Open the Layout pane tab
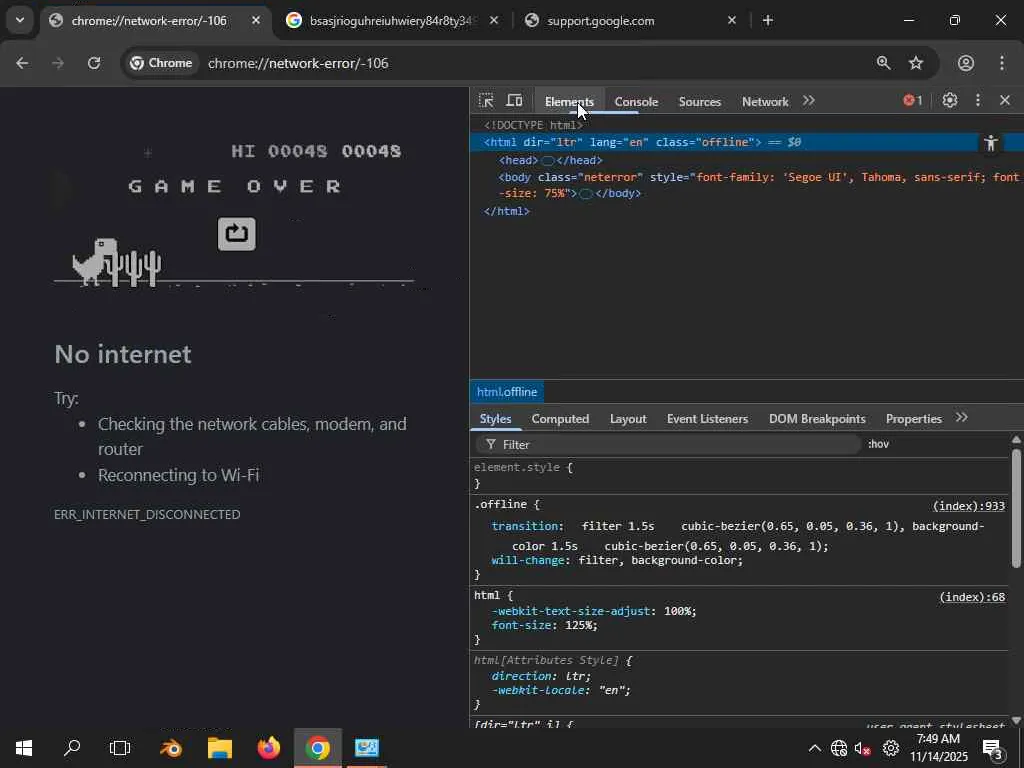 [628, 419]
